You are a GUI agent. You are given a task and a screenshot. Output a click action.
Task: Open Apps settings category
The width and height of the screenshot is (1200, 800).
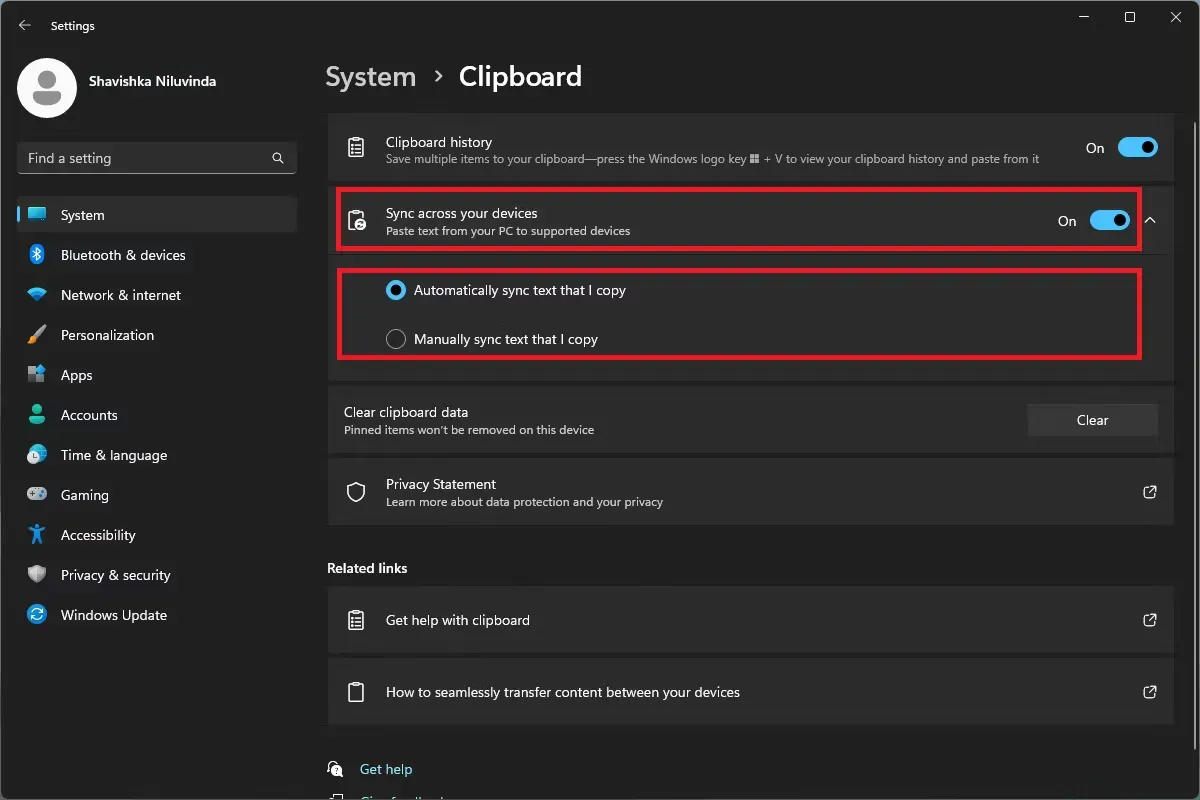(x=157, y=375)
